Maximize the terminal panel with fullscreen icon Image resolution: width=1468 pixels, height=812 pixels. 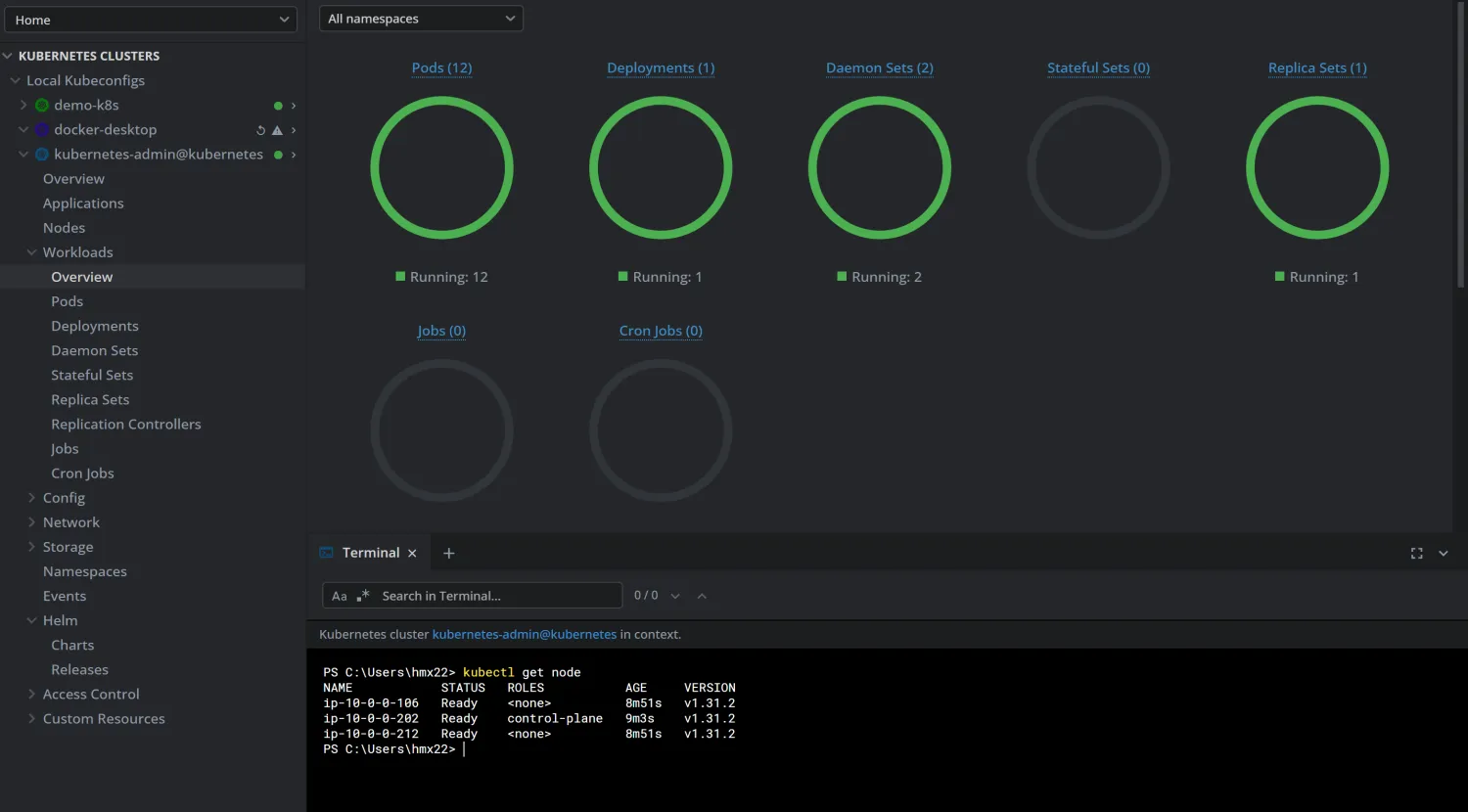tap(1416, 554)
